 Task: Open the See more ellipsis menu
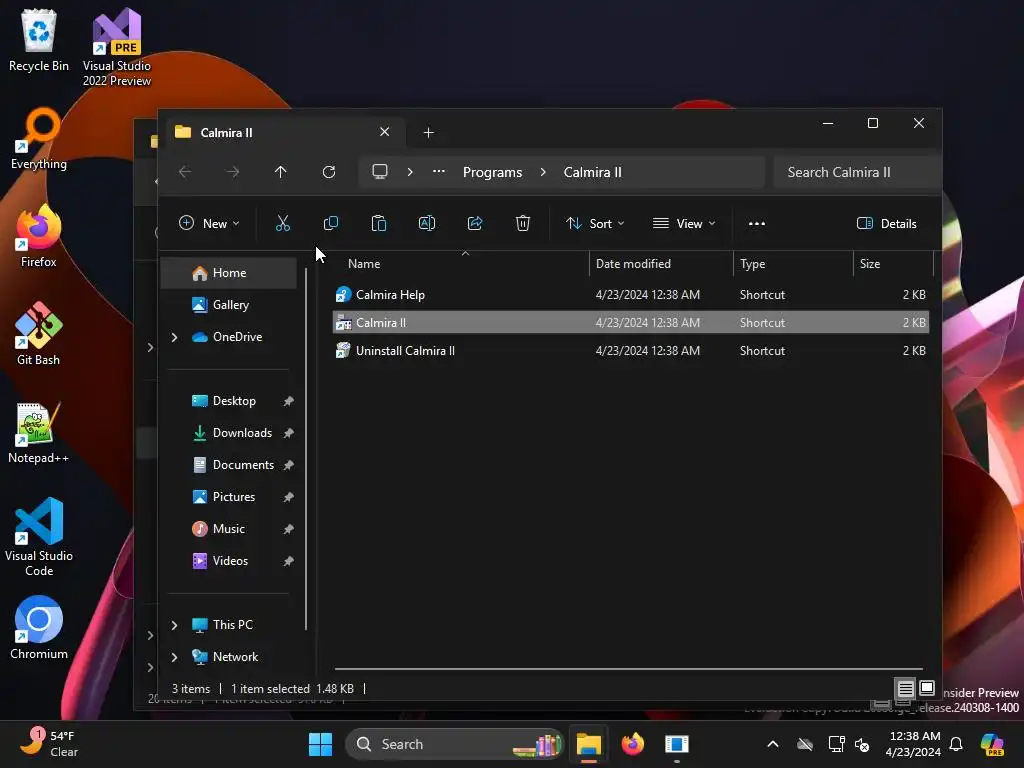click(x=756, y=223)
